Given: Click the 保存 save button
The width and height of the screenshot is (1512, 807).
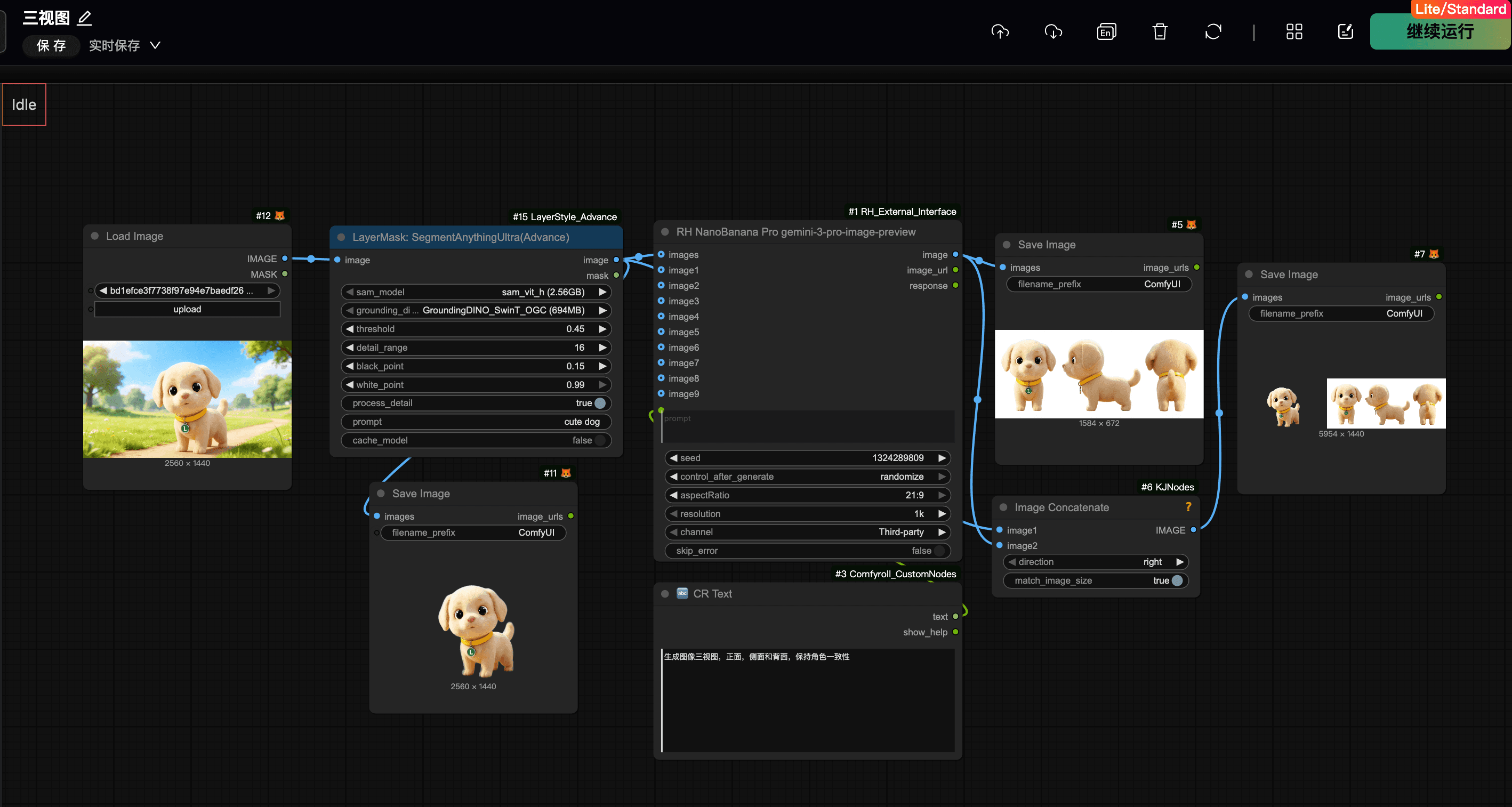Looking at the screenshot, I should coord(51,45).
